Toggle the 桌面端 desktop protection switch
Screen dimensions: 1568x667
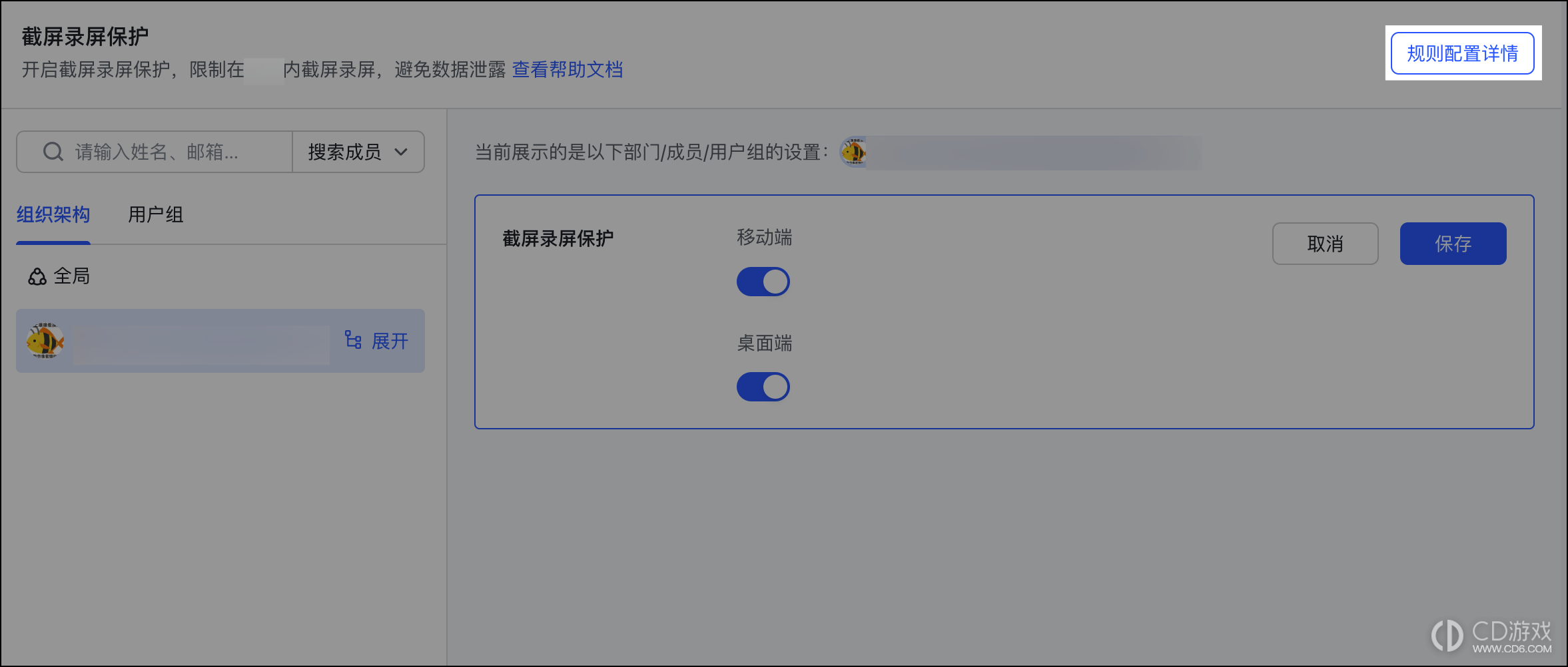pos(763,387)
